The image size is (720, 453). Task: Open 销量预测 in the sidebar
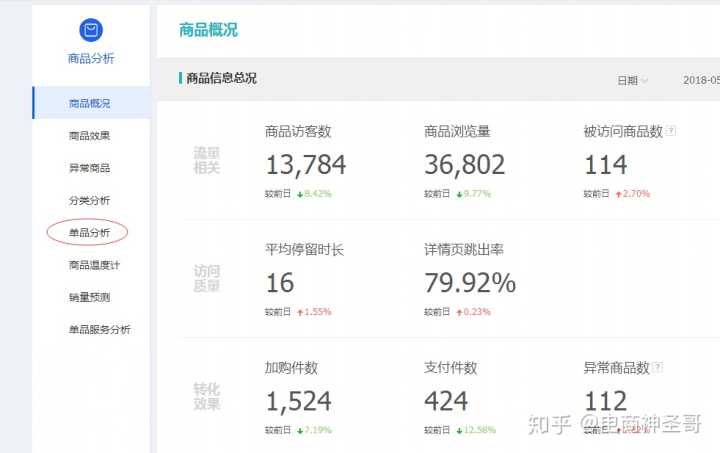(x=89, y=297)
